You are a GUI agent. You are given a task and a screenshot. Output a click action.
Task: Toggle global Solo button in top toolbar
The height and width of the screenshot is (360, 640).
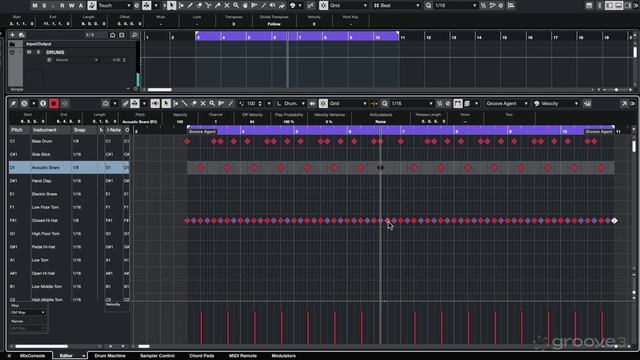(x=44, y=6)
